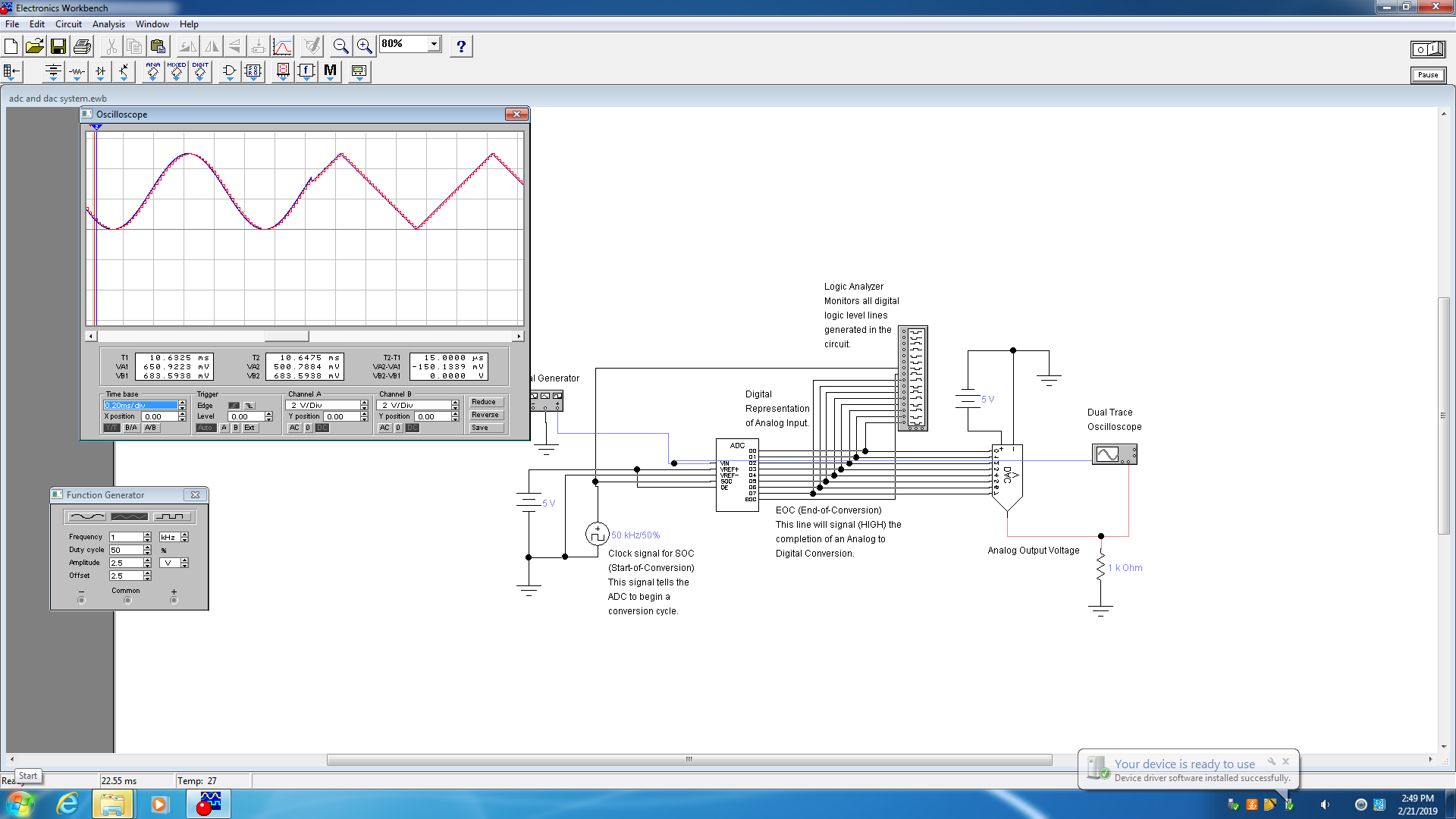
Task: Click the Oscilloscope instrument icon
Action: [1113, 454]
